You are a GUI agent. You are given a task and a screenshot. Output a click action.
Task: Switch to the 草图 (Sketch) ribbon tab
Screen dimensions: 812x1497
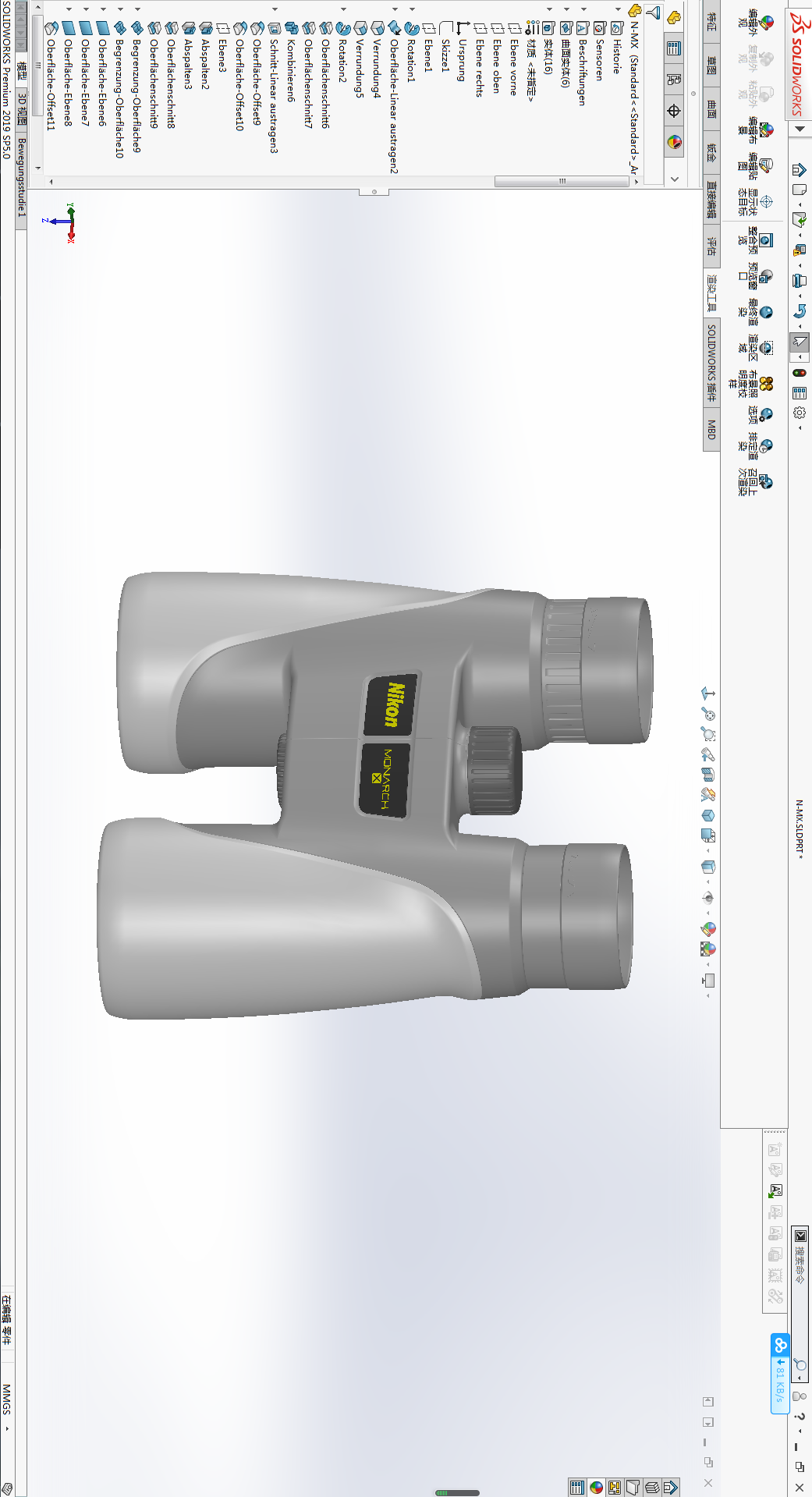pyautogui.click(x=711, y=65)
